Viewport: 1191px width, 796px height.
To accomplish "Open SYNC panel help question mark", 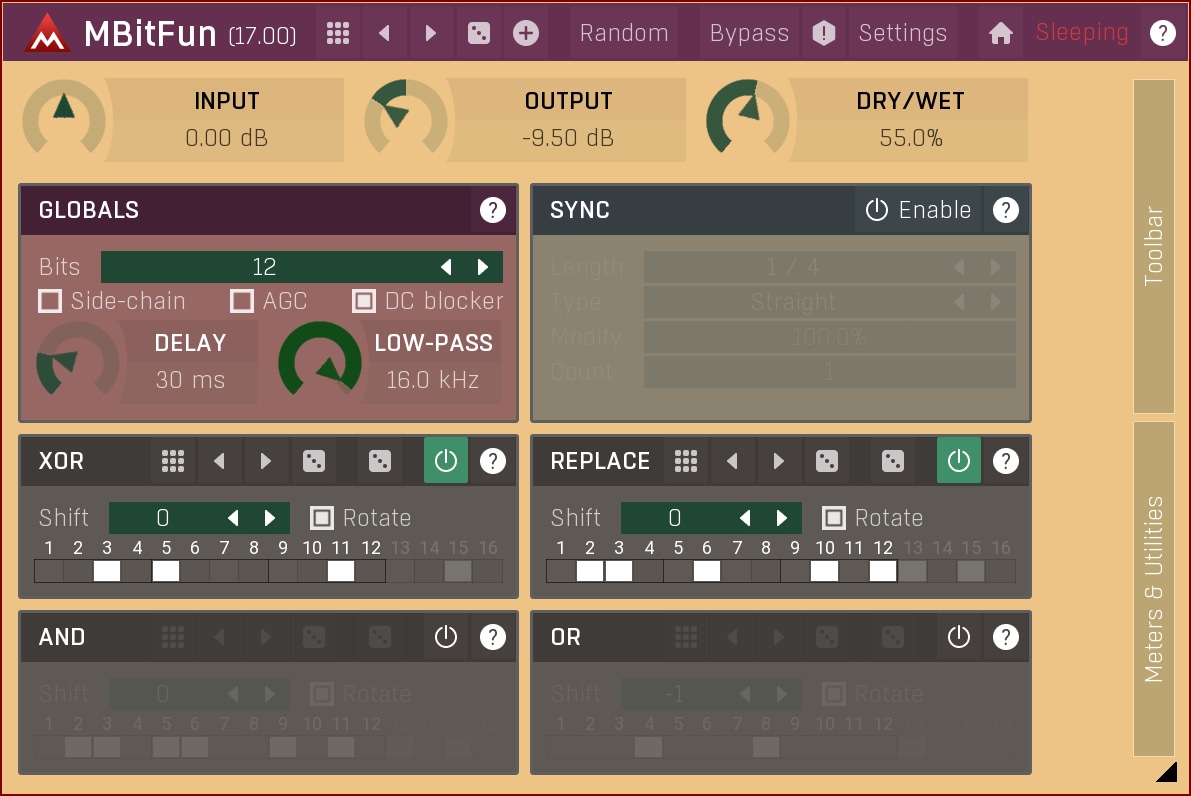I will 1005,210.
